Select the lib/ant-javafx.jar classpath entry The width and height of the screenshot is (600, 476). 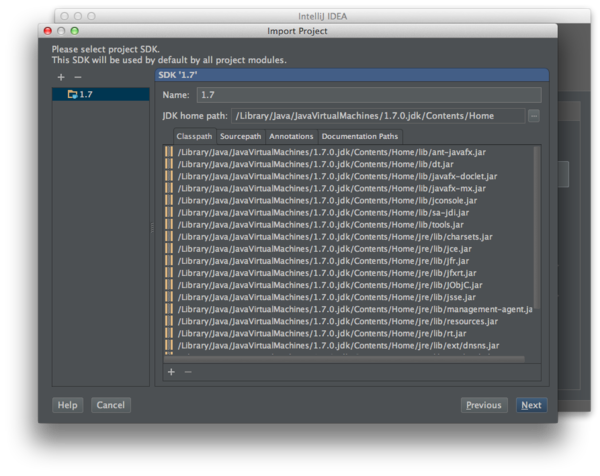(x=331, y=152)
